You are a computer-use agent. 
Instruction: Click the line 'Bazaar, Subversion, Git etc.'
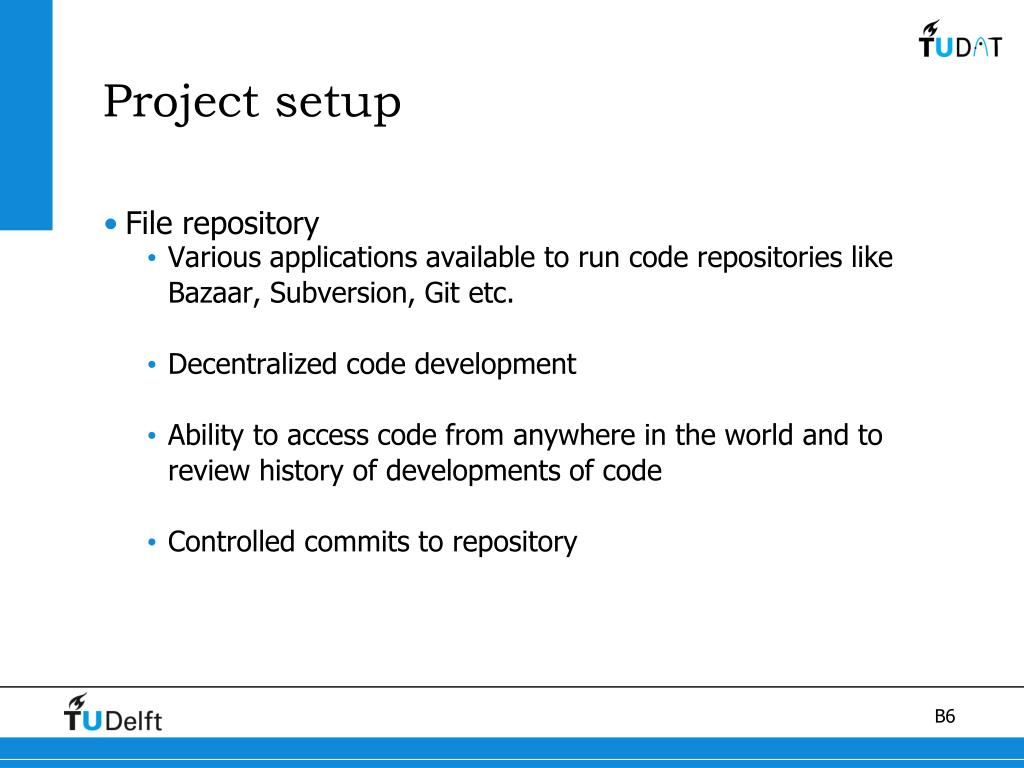[x=340, y=293]
